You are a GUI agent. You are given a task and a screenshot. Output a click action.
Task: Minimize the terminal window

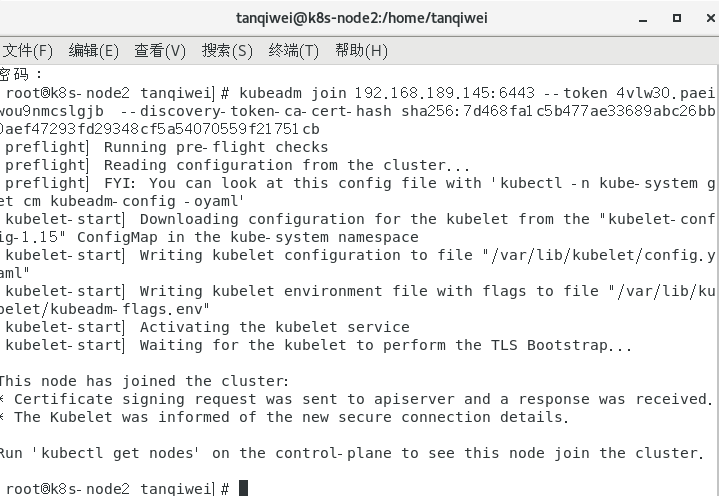[643, 19]
